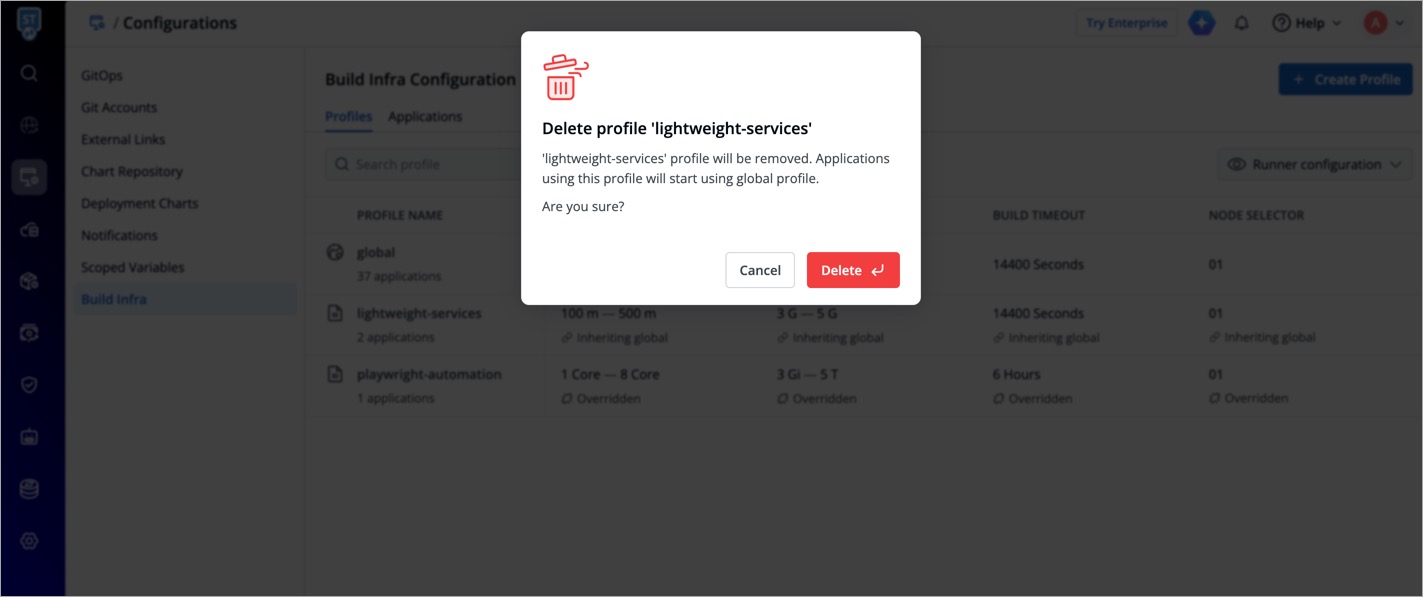Click the globe icon beside global profile
This screenshot has height=597, width=1423.
coord(335,253)
